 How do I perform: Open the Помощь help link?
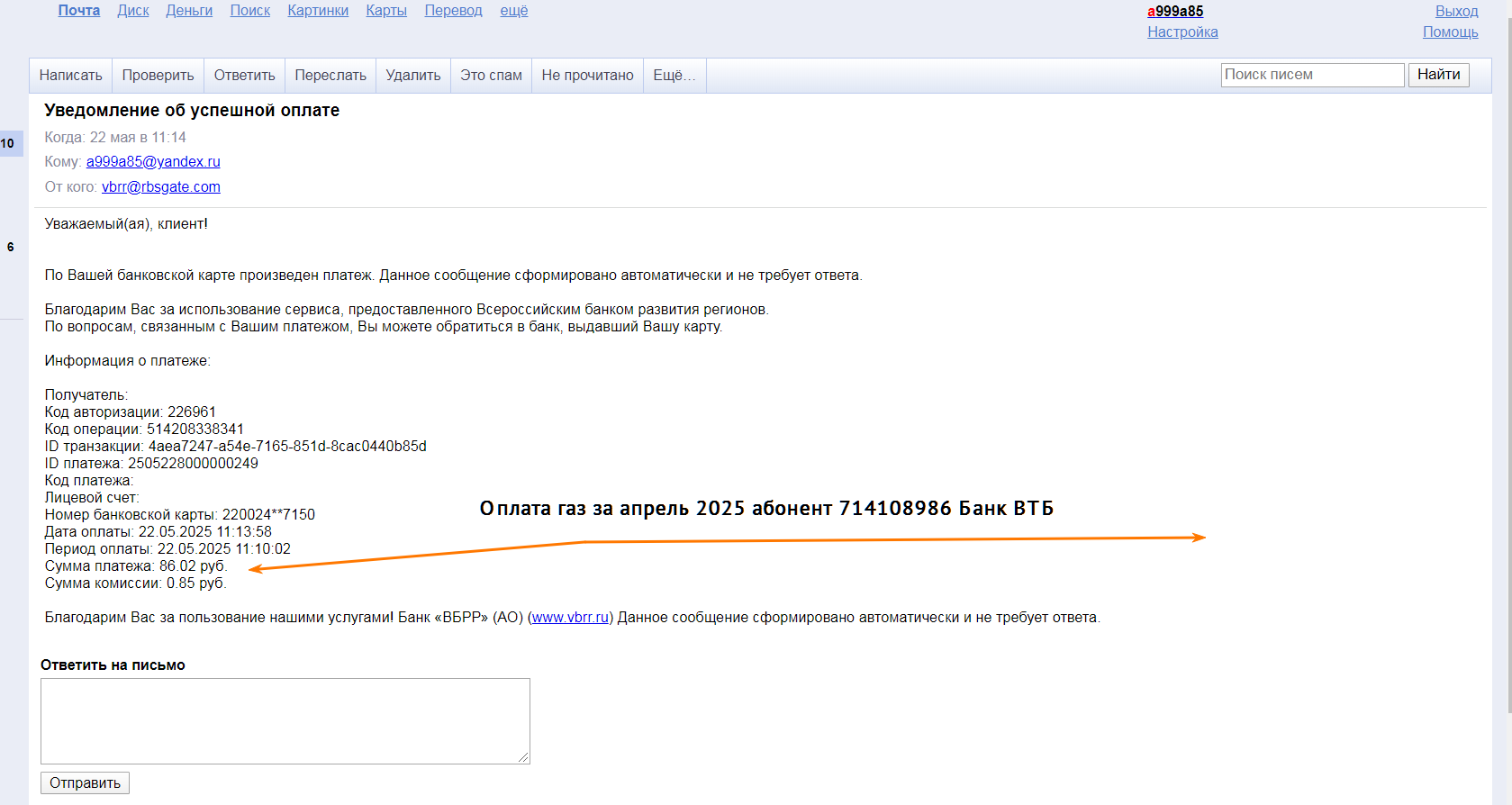pyautogui.click(x=1451, y=32)
